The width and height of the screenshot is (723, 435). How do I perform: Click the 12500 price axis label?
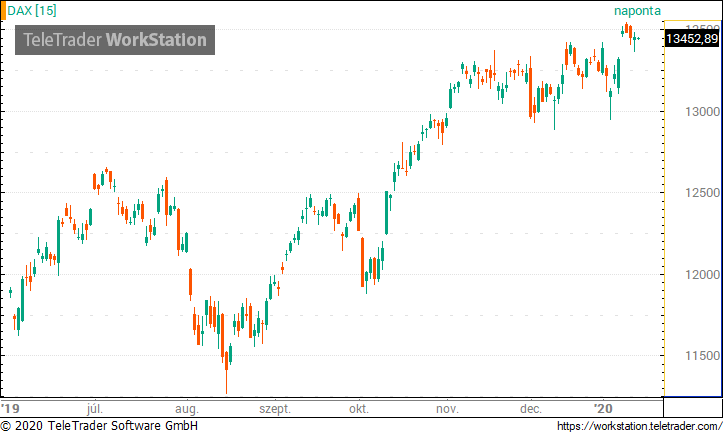click(x=702, y=193)
